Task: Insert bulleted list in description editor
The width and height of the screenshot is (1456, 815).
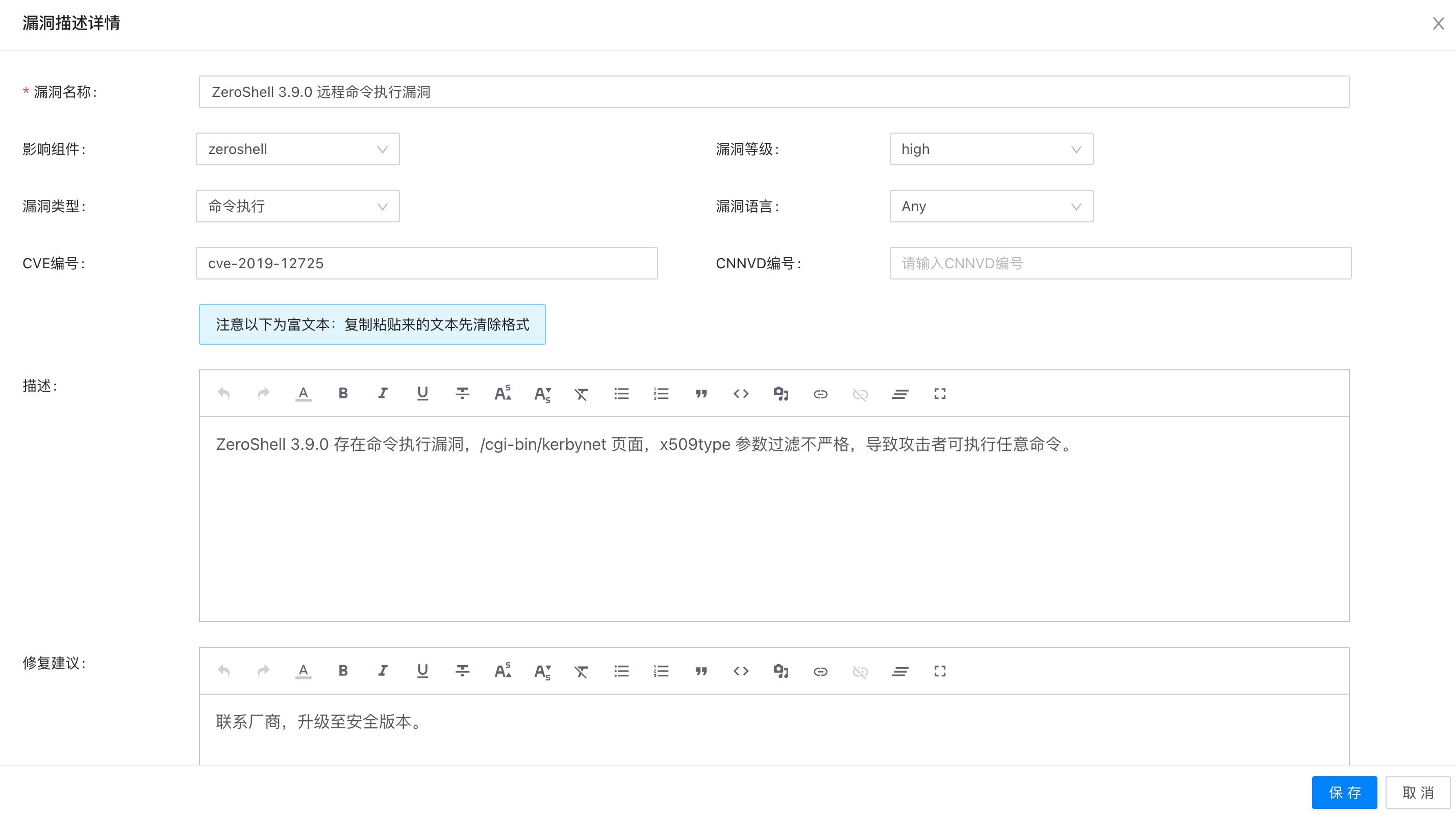Action: [621, 393]
